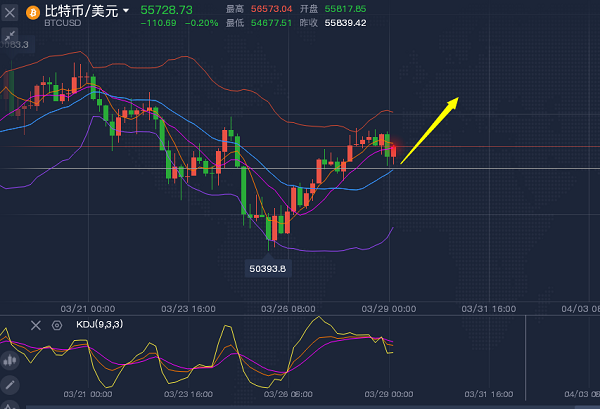Select the 03/29 00:00 time axis marker
Viewport: 600px width, 409px height.
click(x=389, y=308)
